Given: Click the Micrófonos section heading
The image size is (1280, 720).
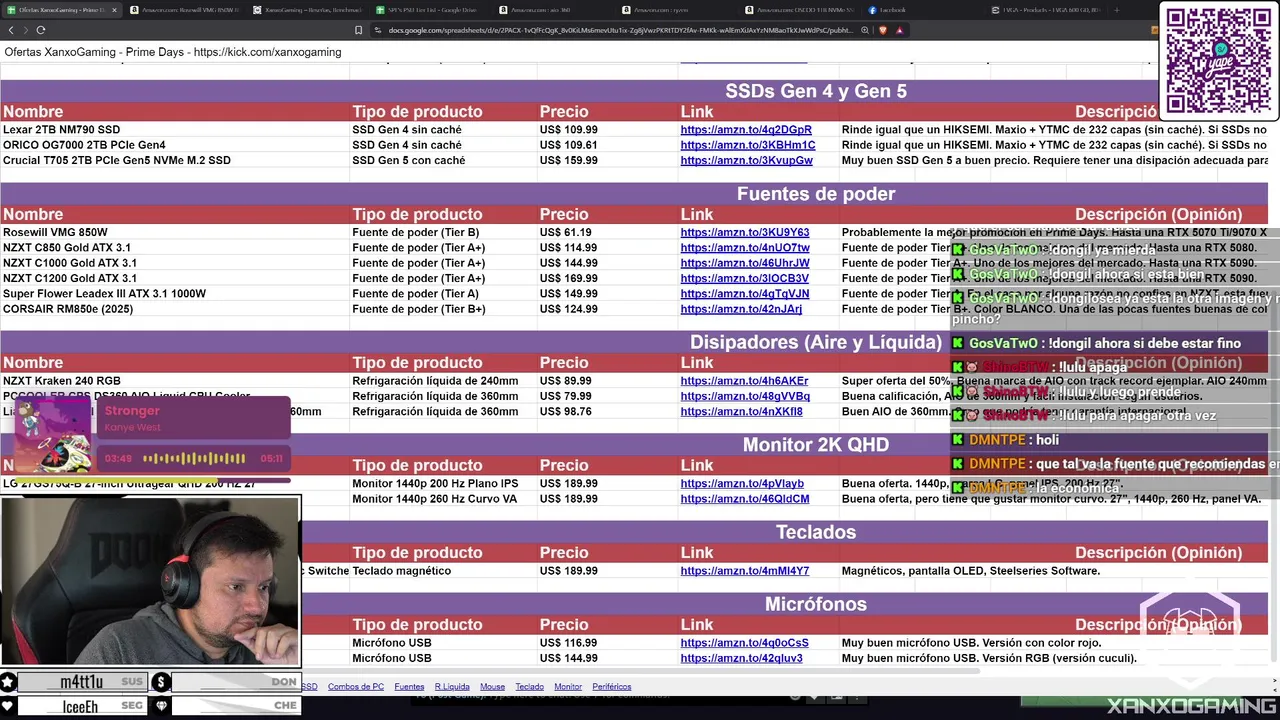Looking at the screenshot, I should click(816, 604).
